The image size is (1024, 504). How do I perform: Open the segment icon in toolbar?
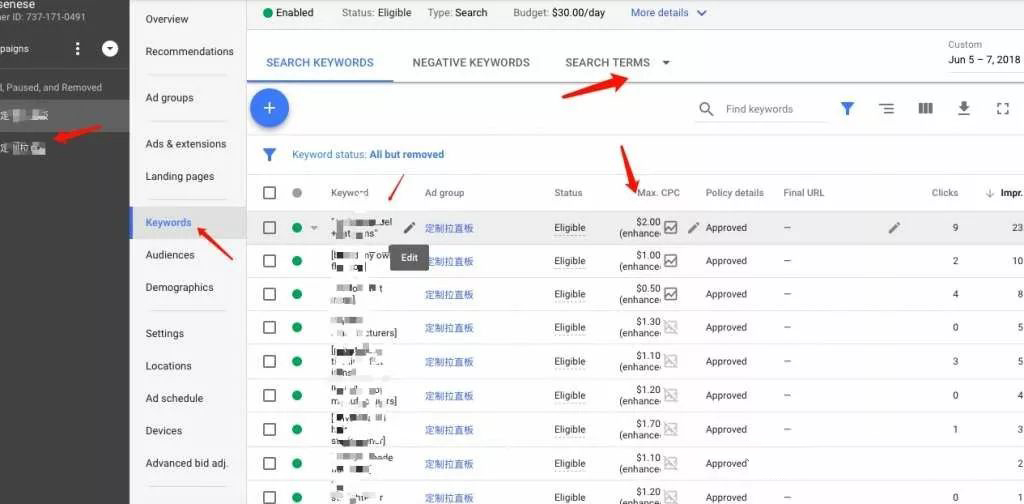tap(886, 109)
